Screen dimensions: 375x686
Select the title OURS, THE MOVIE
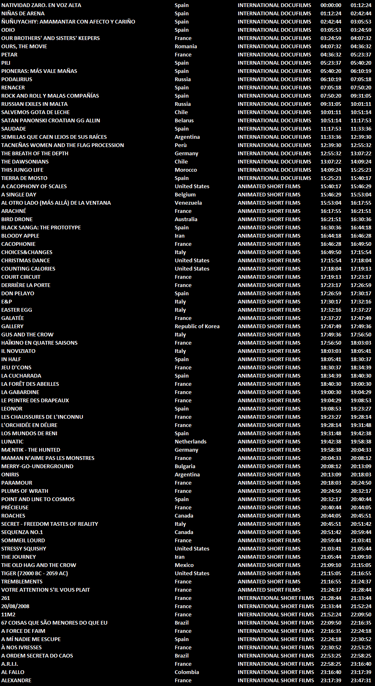tap(24, 46)
